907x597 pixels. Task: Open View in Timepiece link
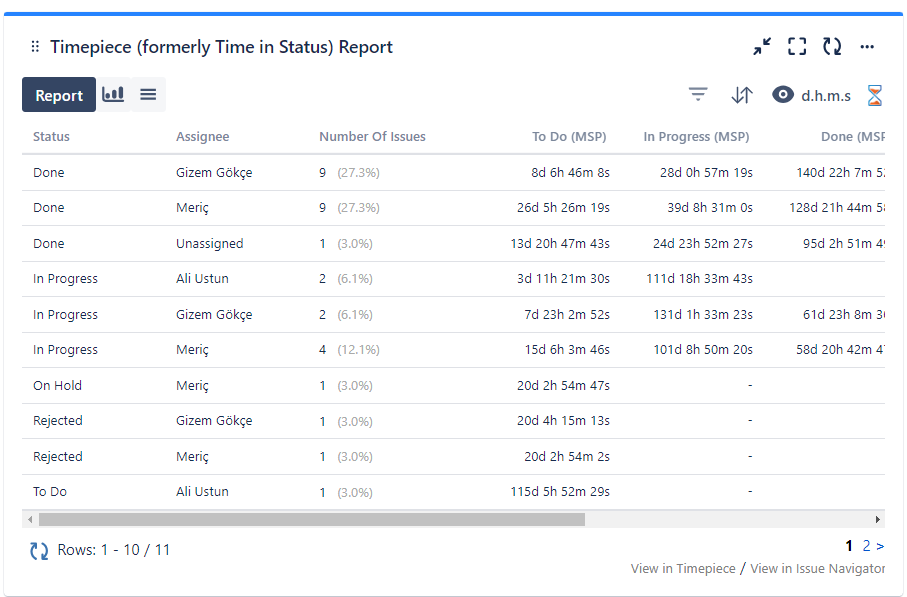[680, 568]
